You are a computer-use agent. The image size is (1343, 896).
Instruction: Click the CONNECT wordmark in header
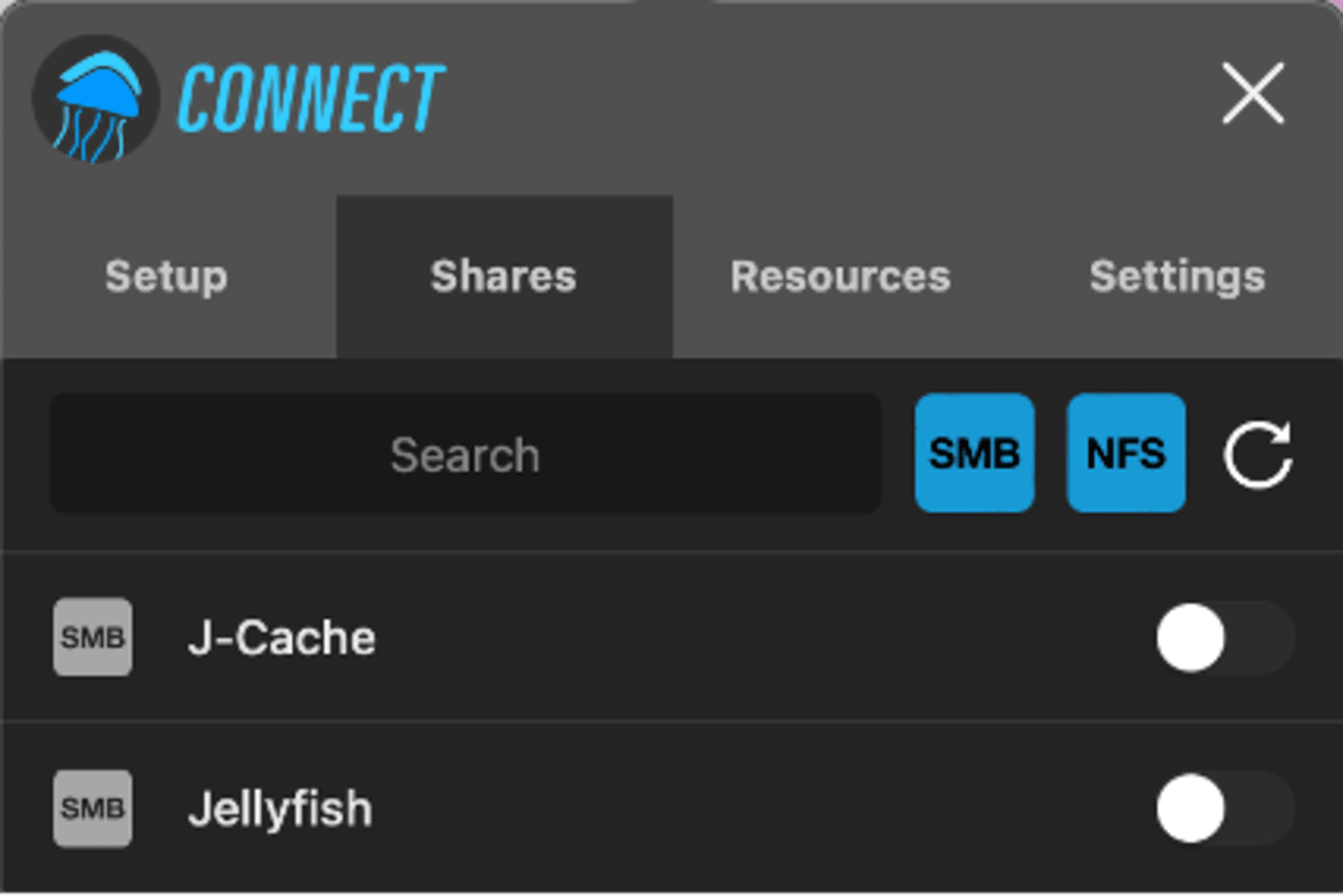pyautogui.click(x=311, y=99)
